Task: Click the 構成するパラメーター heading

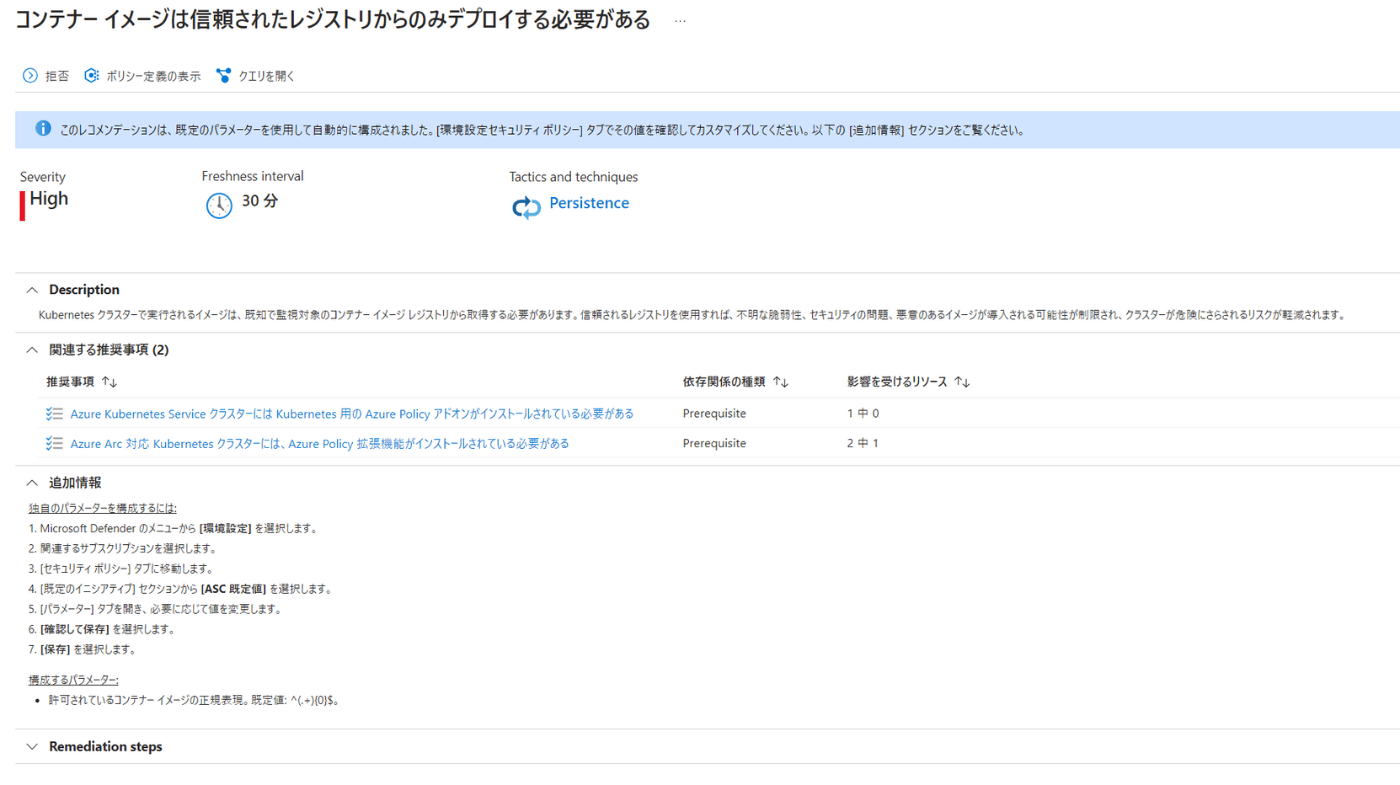Action: click(74, 680)
